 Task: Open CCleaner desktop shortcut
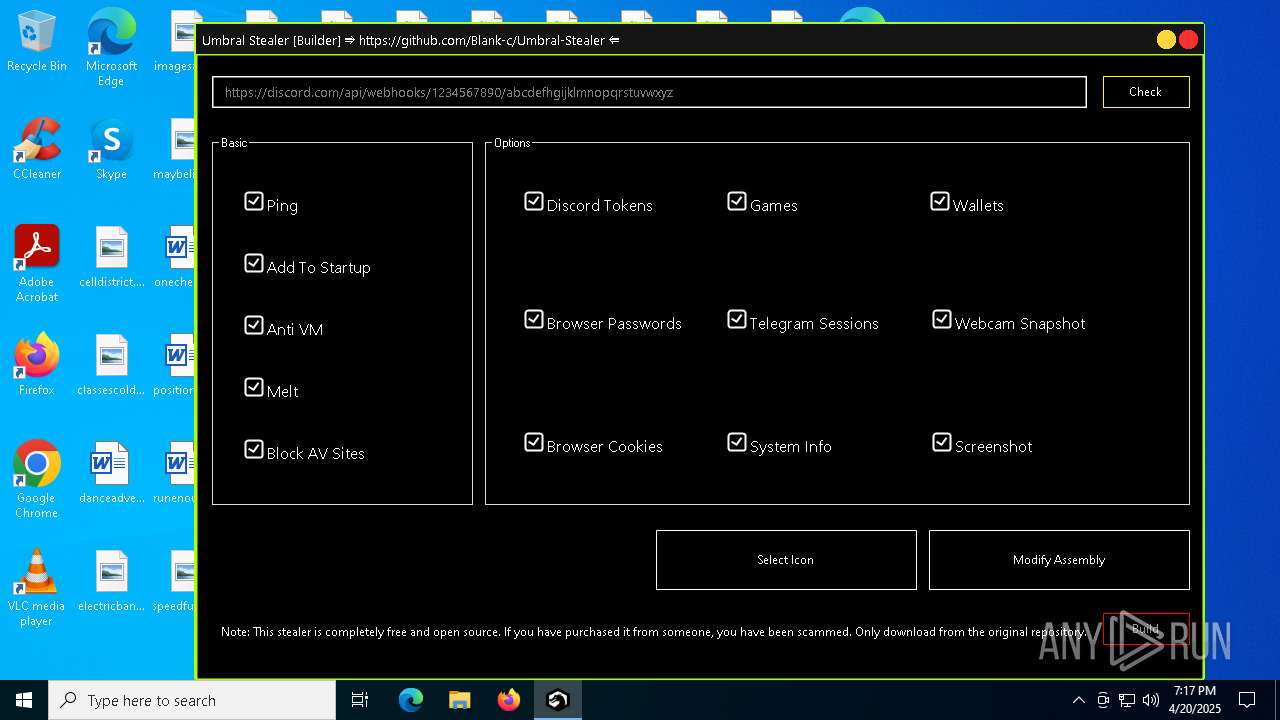[x=37, y=150]
